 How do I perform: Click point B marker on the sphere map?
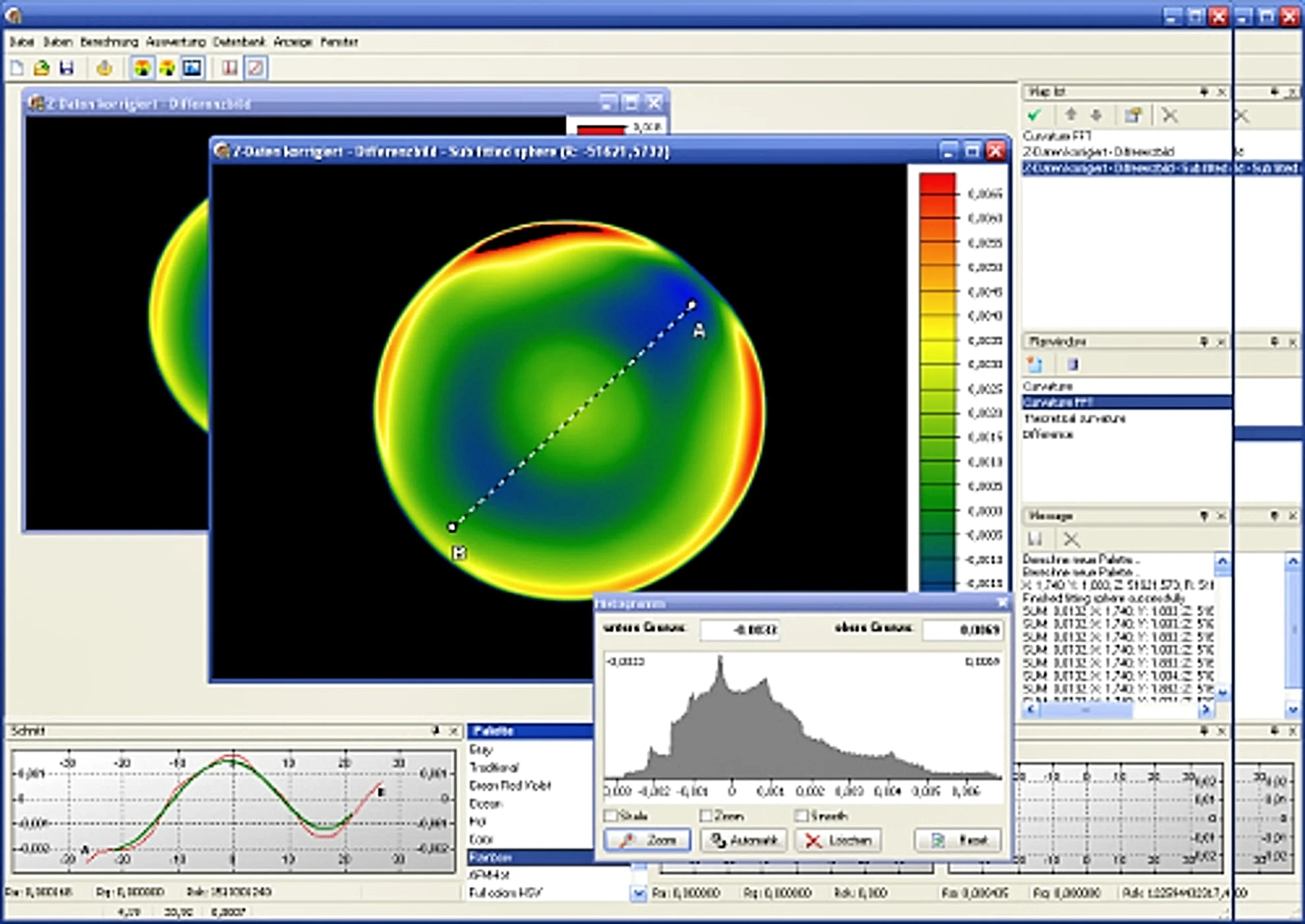tap(452, 527)
